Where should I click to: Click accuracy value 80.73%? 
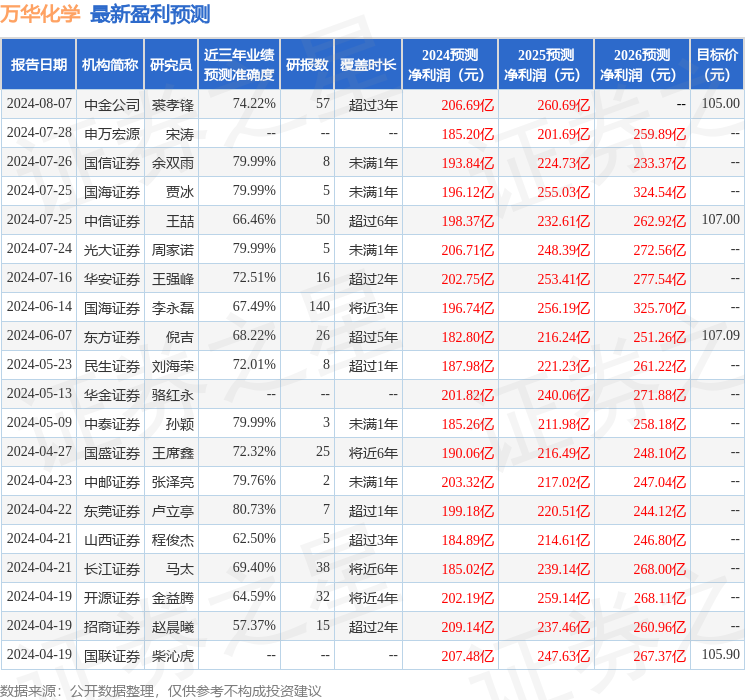(x=254, y=509)
